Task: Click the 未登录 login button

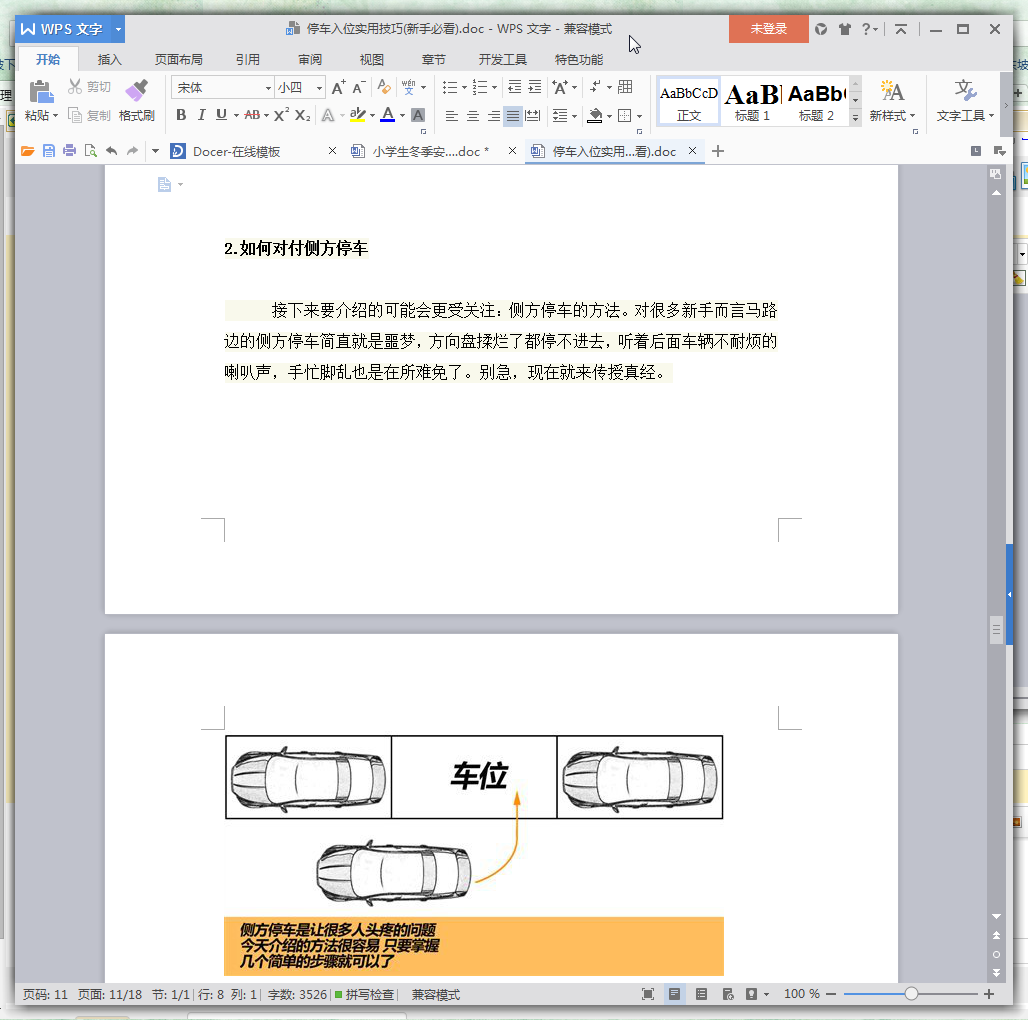Action: pos(768,29)
